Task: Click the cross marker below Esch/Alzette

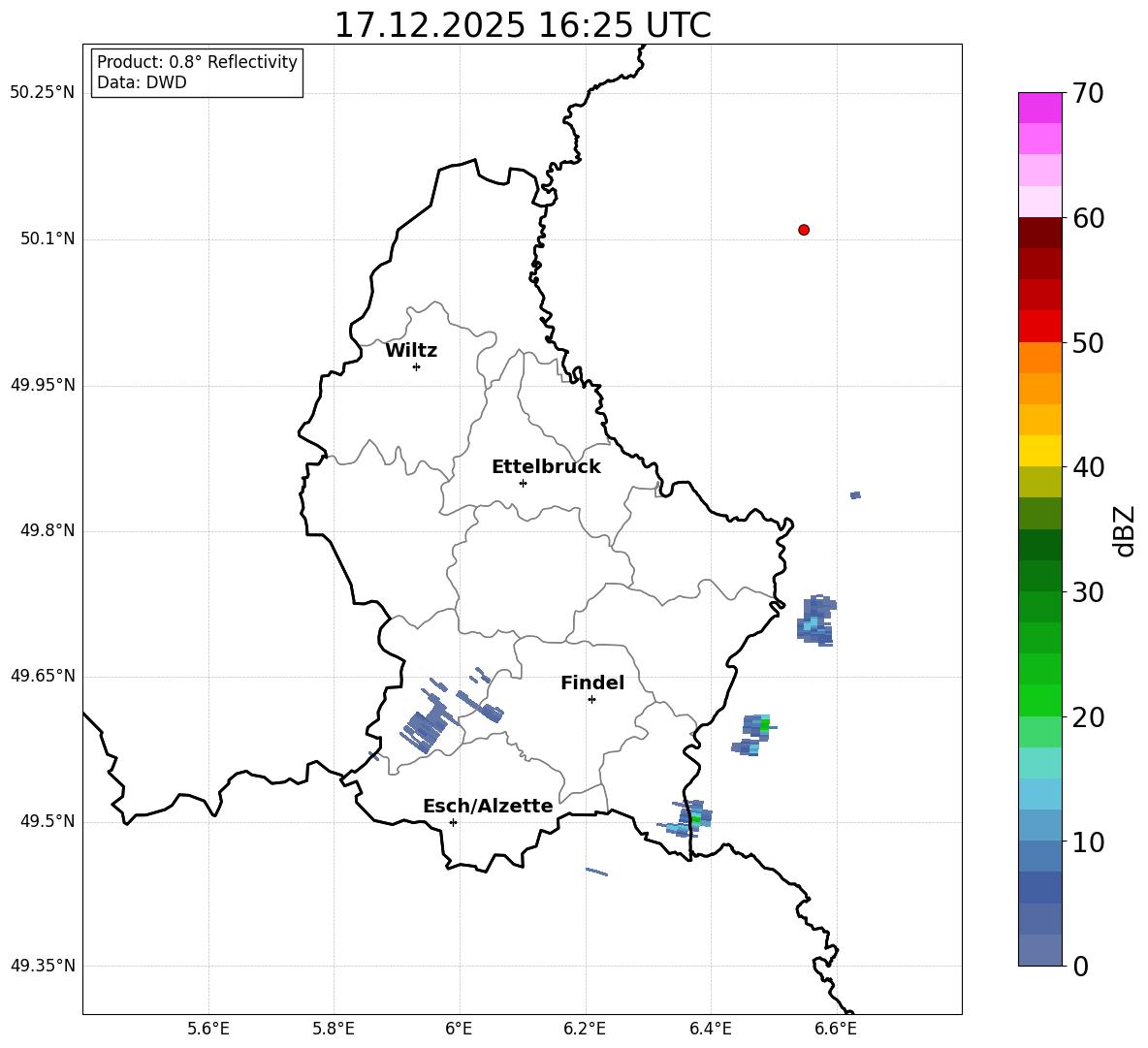Action: 453,822
